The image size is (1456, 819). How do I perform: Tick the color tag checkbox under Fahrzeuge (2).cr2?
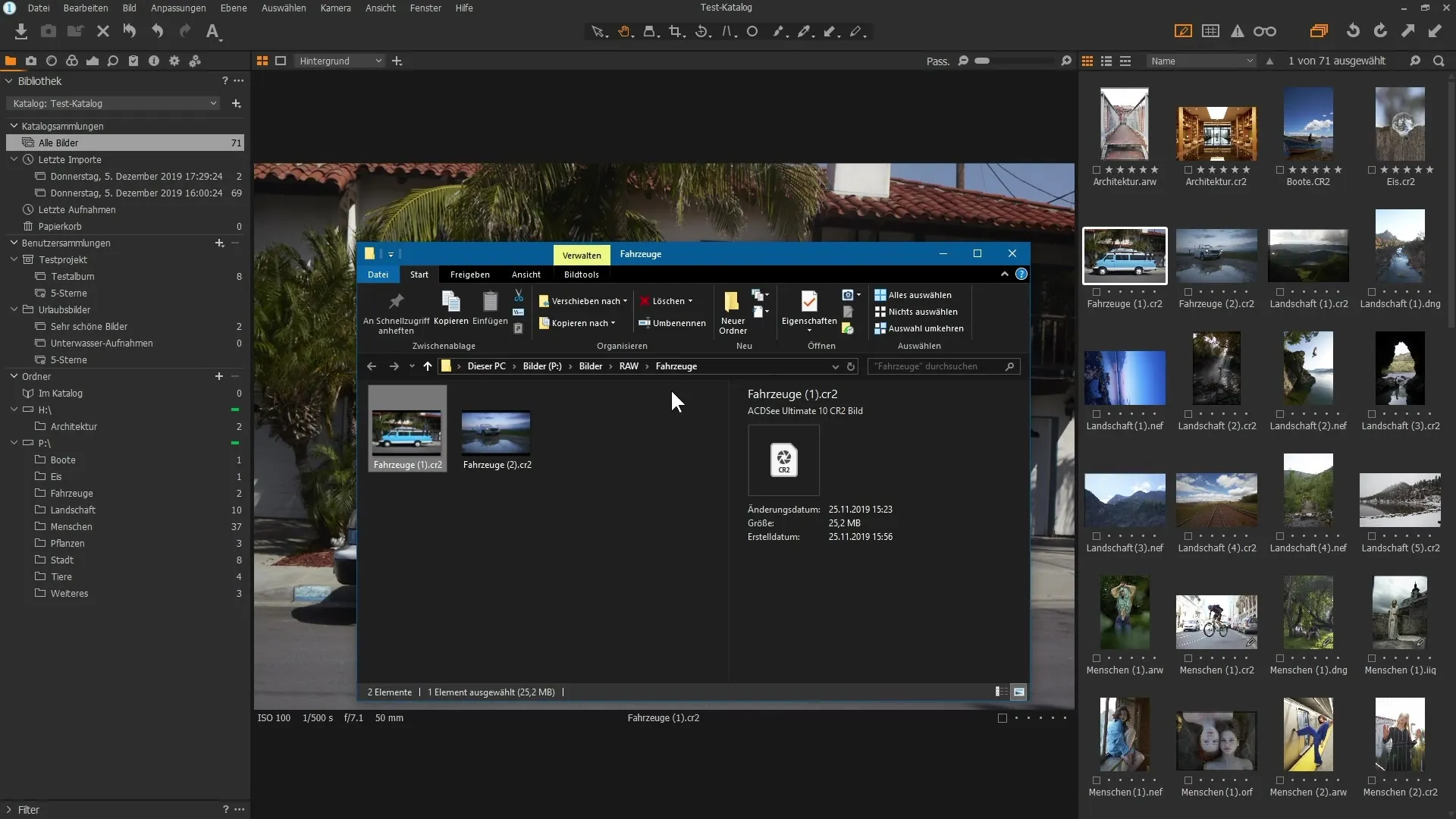(x=1188, y=292)
